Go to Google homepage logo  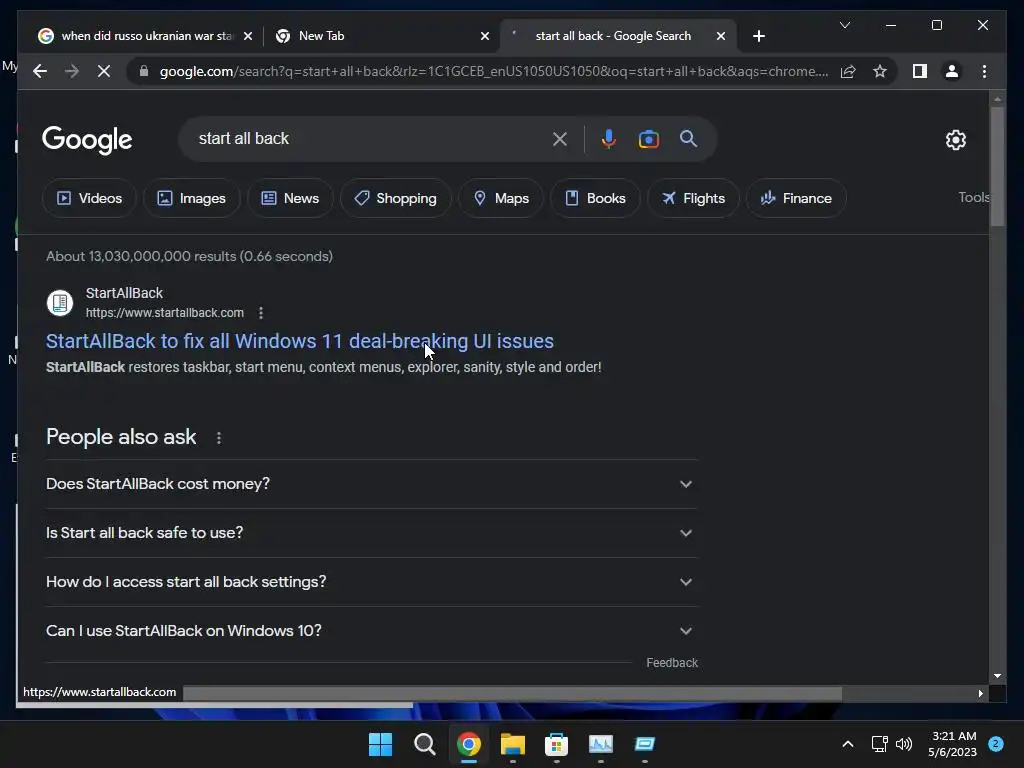click(x=87, y=140)
